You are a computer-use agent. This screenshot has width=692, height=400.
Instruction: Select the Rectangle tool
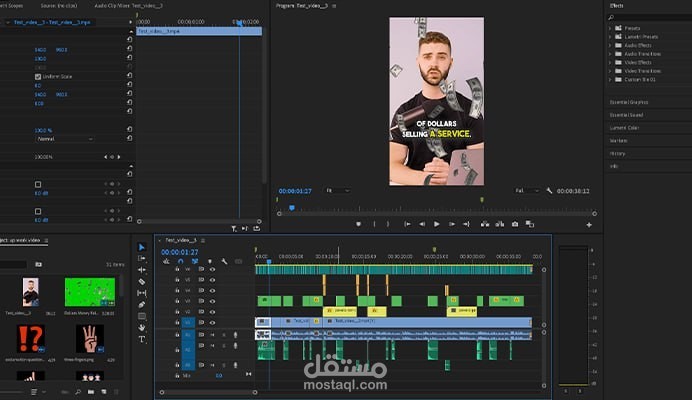coord(141,316)
